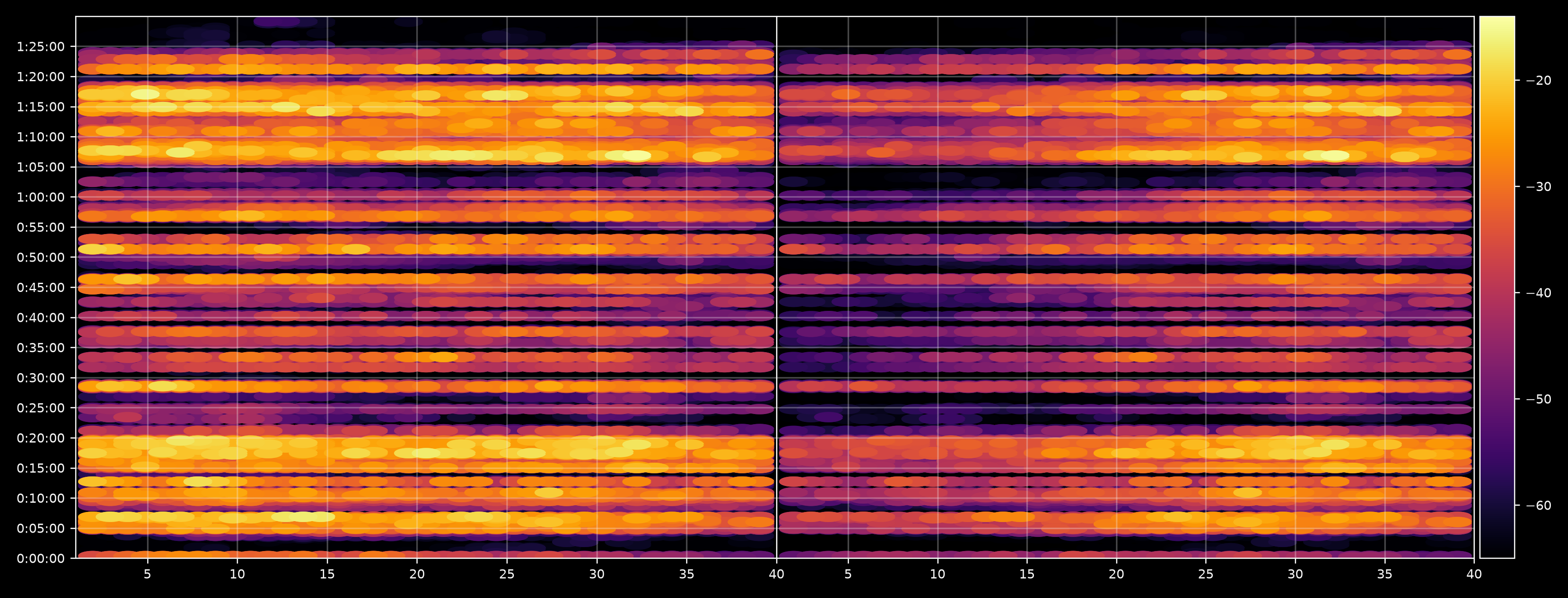Select the 1:25:00 y-axis time label
Screen dimensions: 1568x598
click(40, 47)
